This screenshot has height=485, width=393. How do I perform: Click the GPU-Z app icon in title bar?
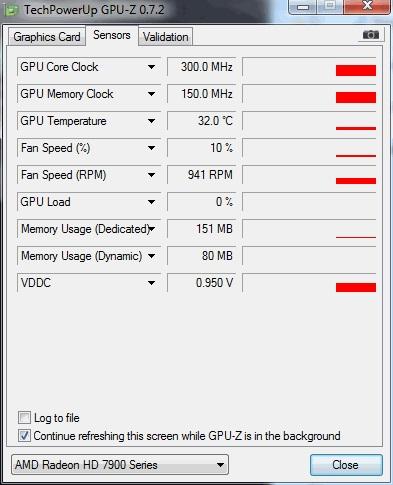tap(11, 10)
